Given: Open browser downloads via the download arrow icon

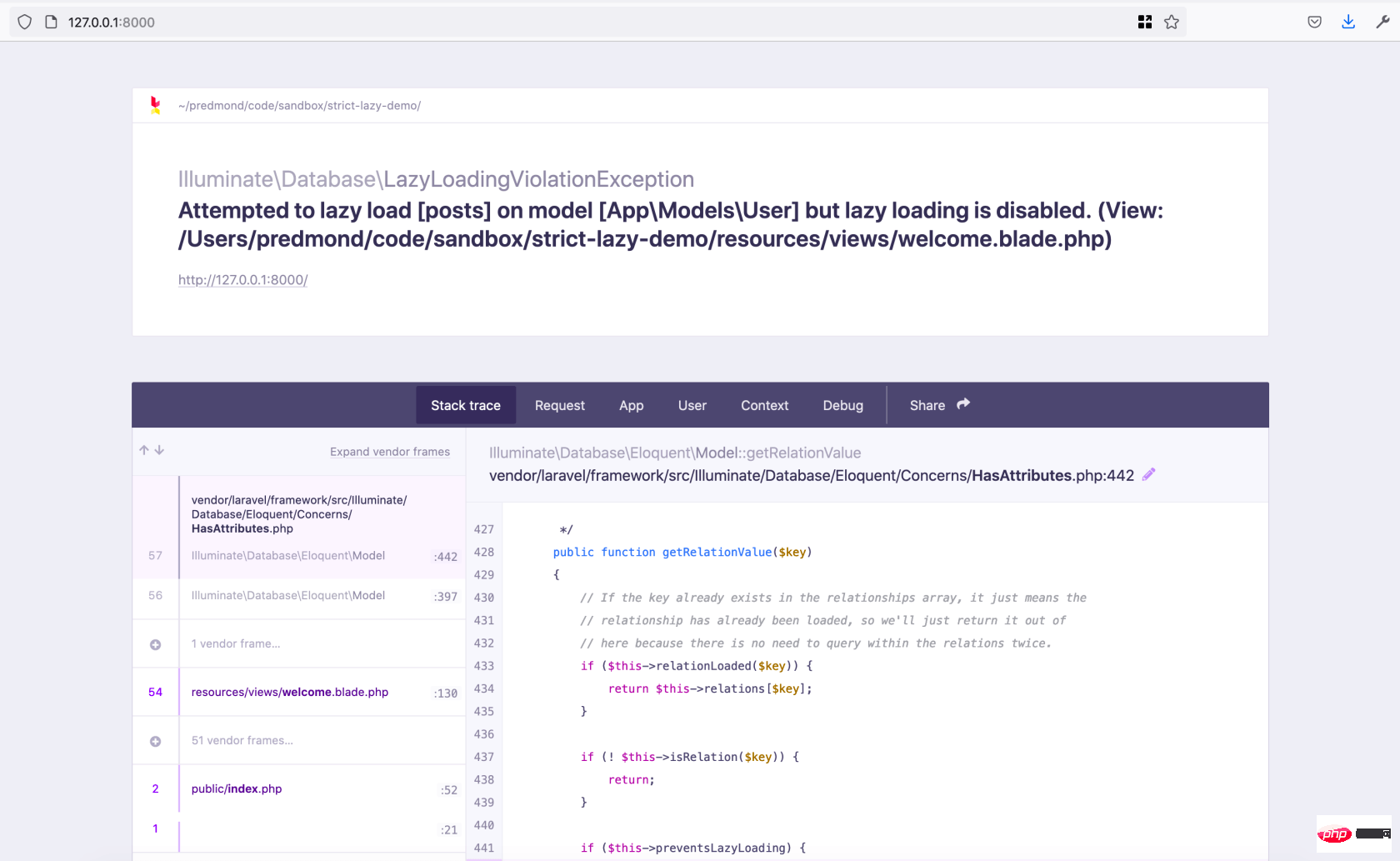Looking at the screenshot, I should click(1348, 22).
